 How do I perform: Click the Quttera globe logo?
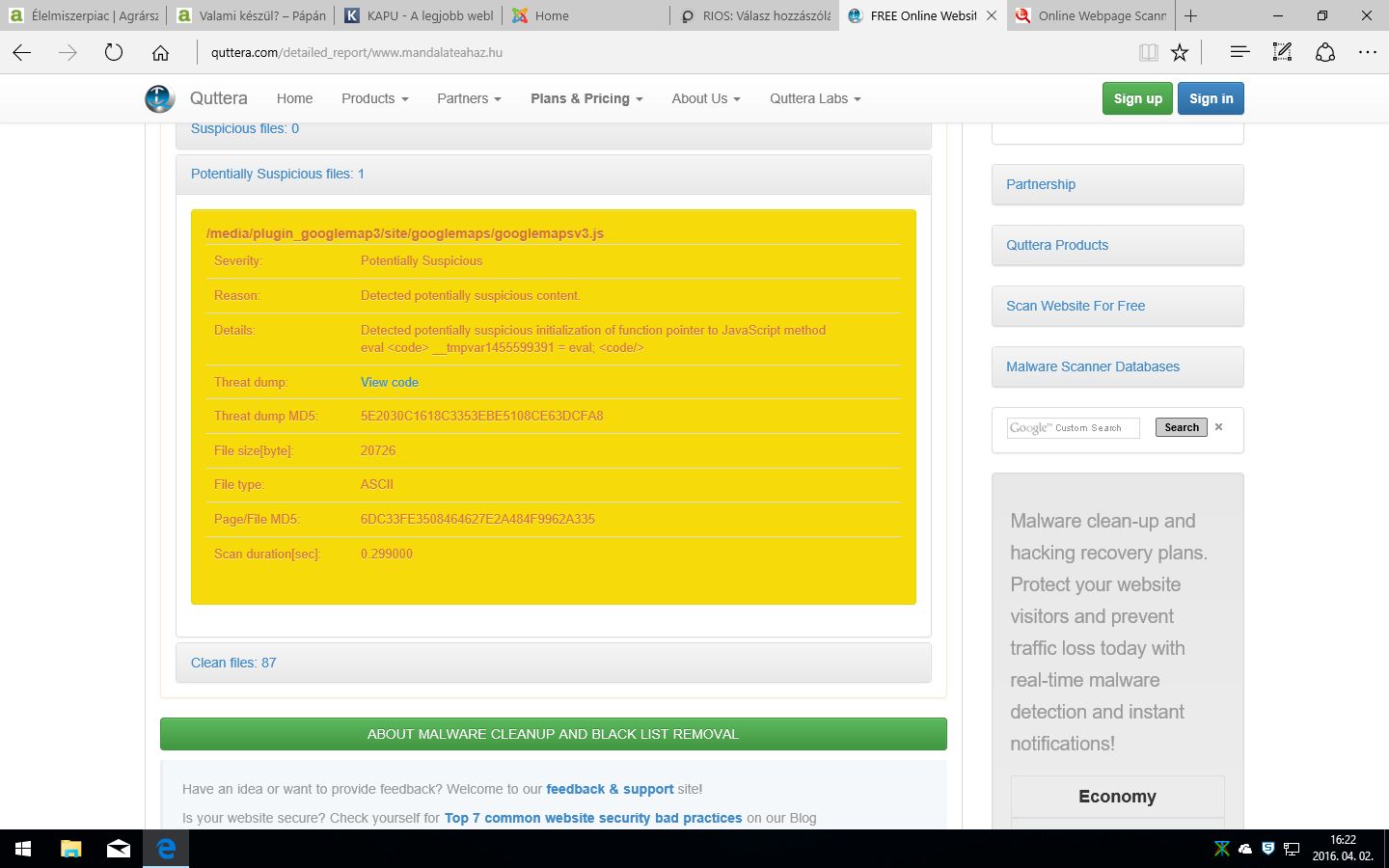coord(159,98)
